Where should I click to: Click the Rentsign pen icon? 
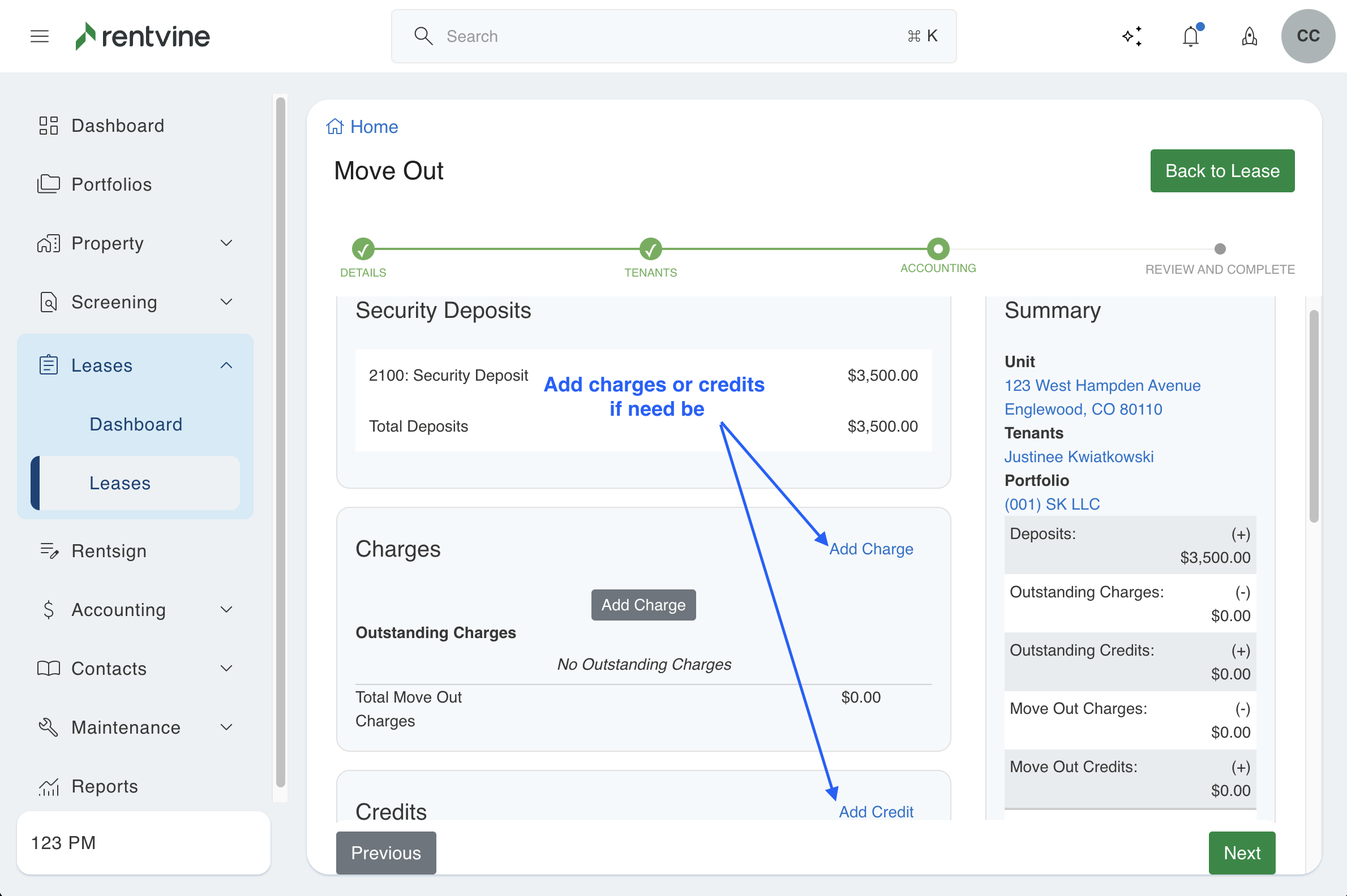point(49,551)
